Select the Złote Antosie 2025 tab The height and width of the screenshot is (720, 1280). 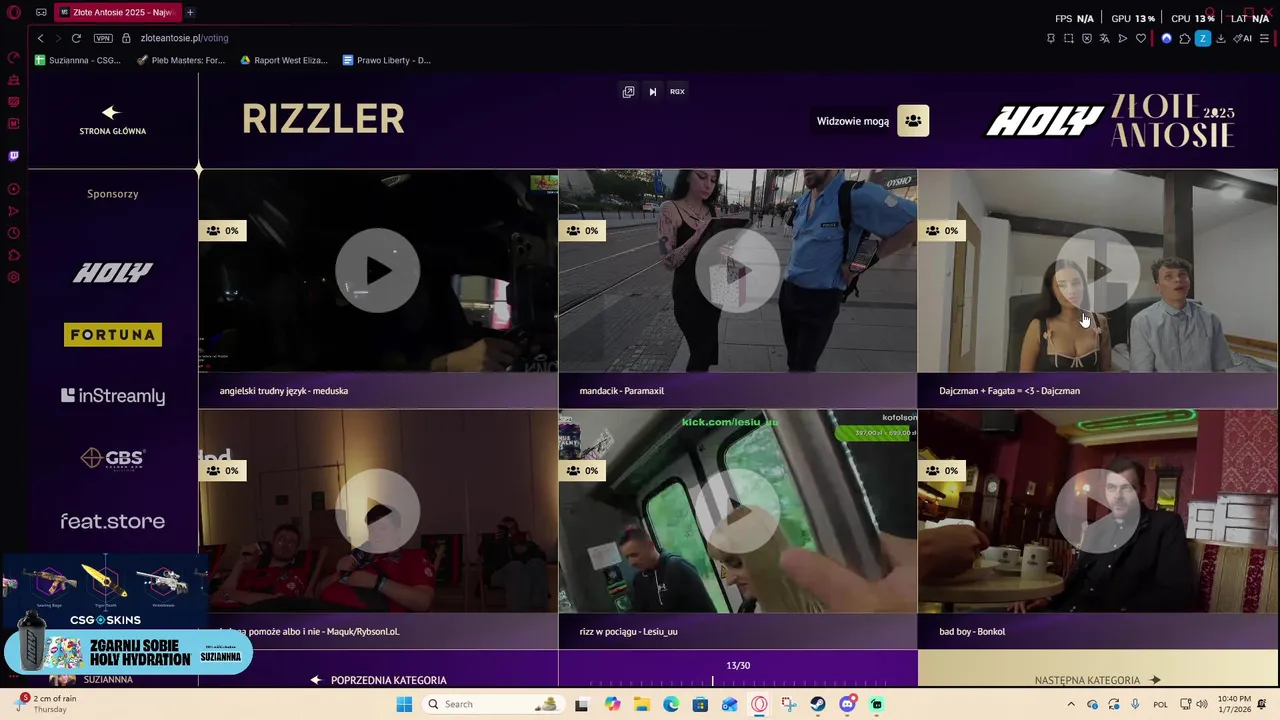[117, 12]
